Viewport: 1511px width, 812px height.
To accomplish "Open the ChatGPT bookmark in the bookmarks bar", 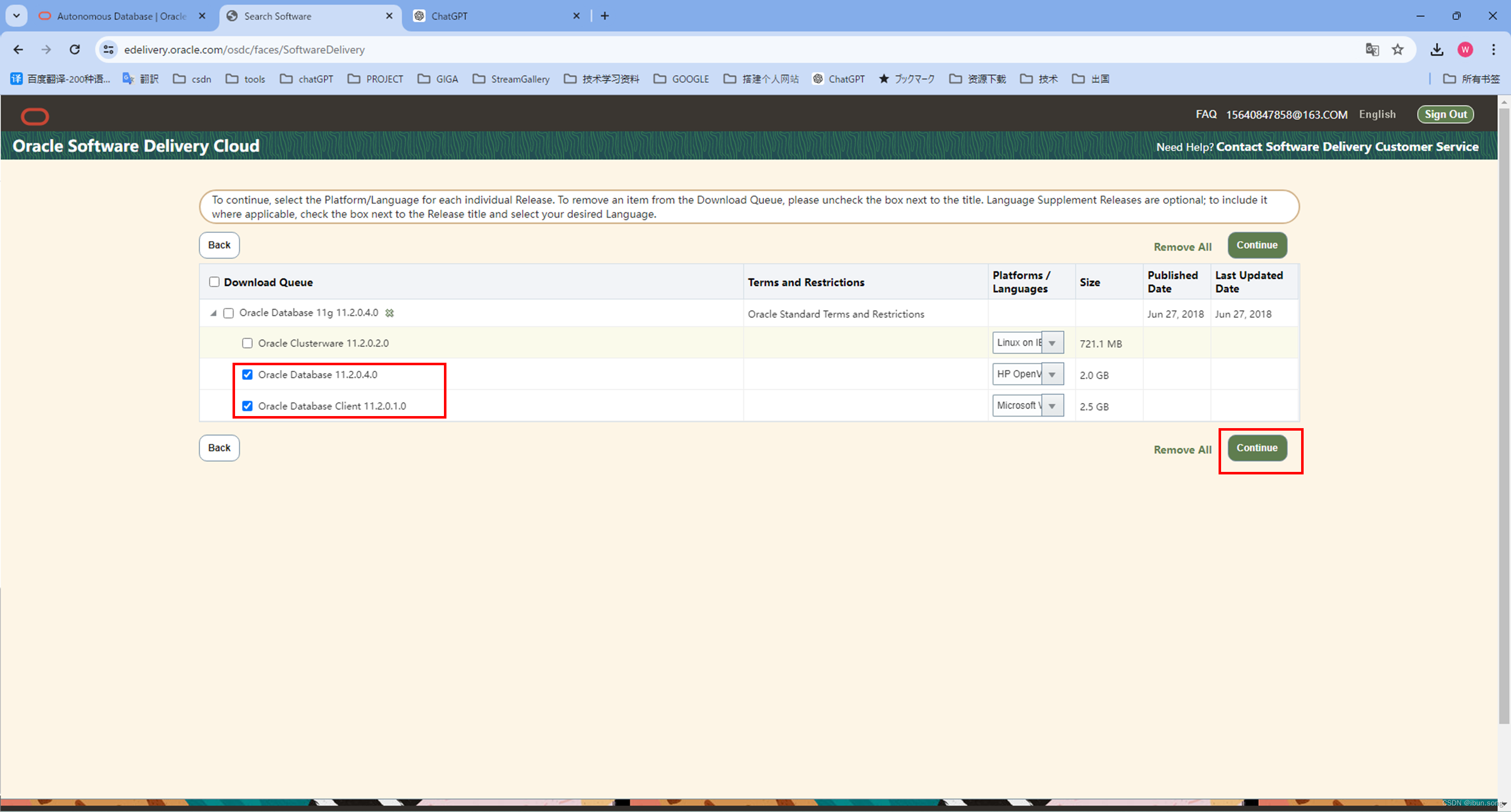I will (x=838, y=78).
